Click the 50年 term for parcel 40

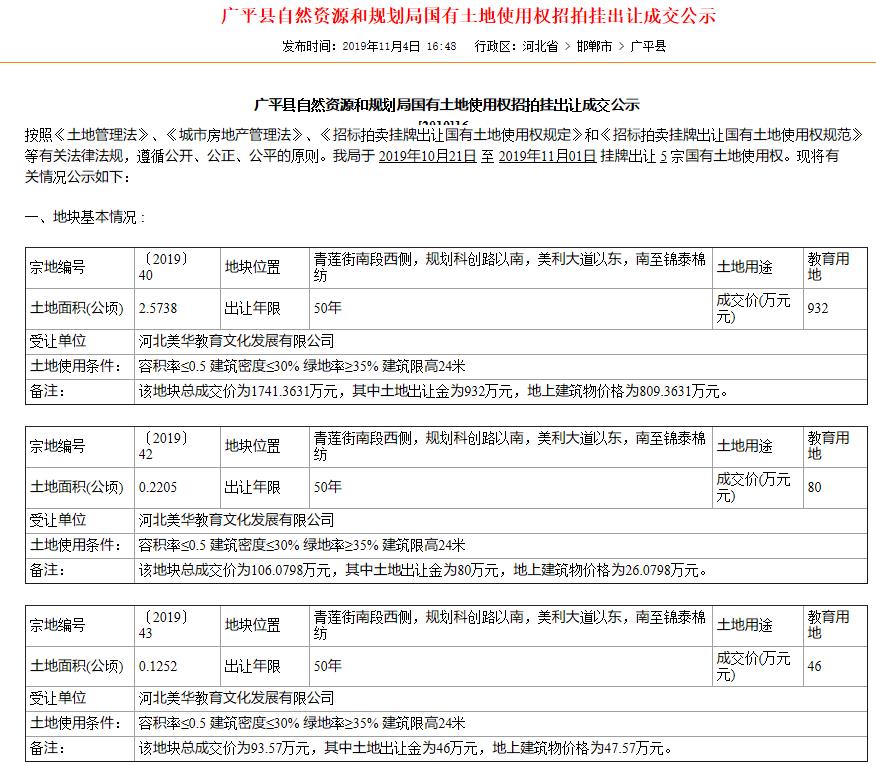(327, 308)
